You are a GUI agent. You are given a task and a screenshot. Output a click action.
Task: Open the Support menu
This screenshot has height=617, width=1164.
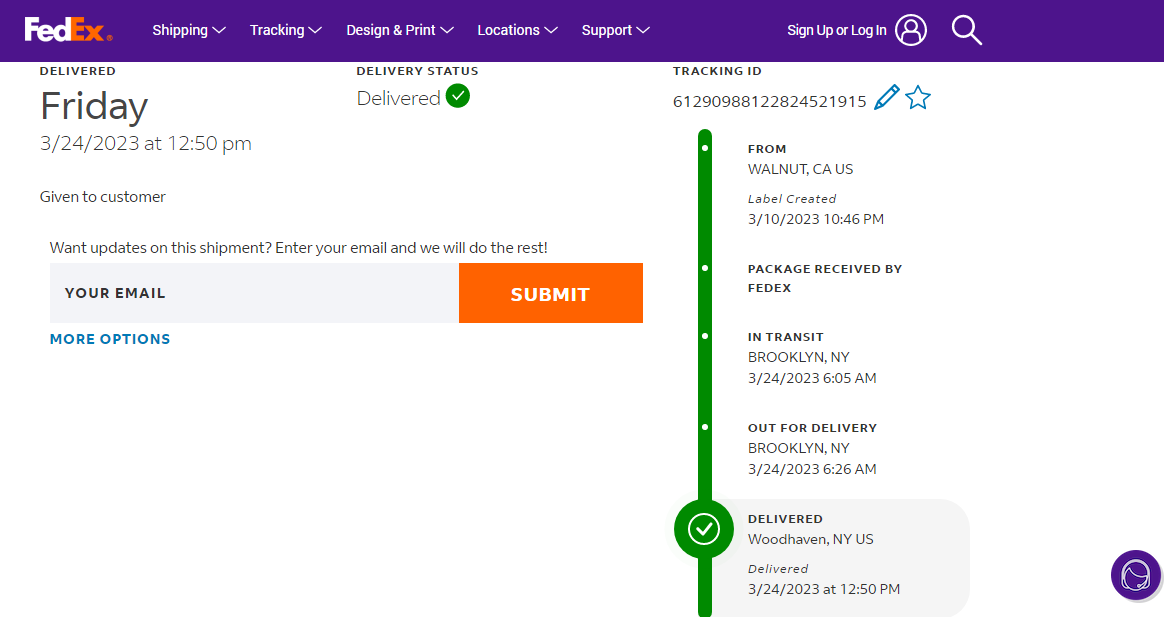(x=615, y=30)
